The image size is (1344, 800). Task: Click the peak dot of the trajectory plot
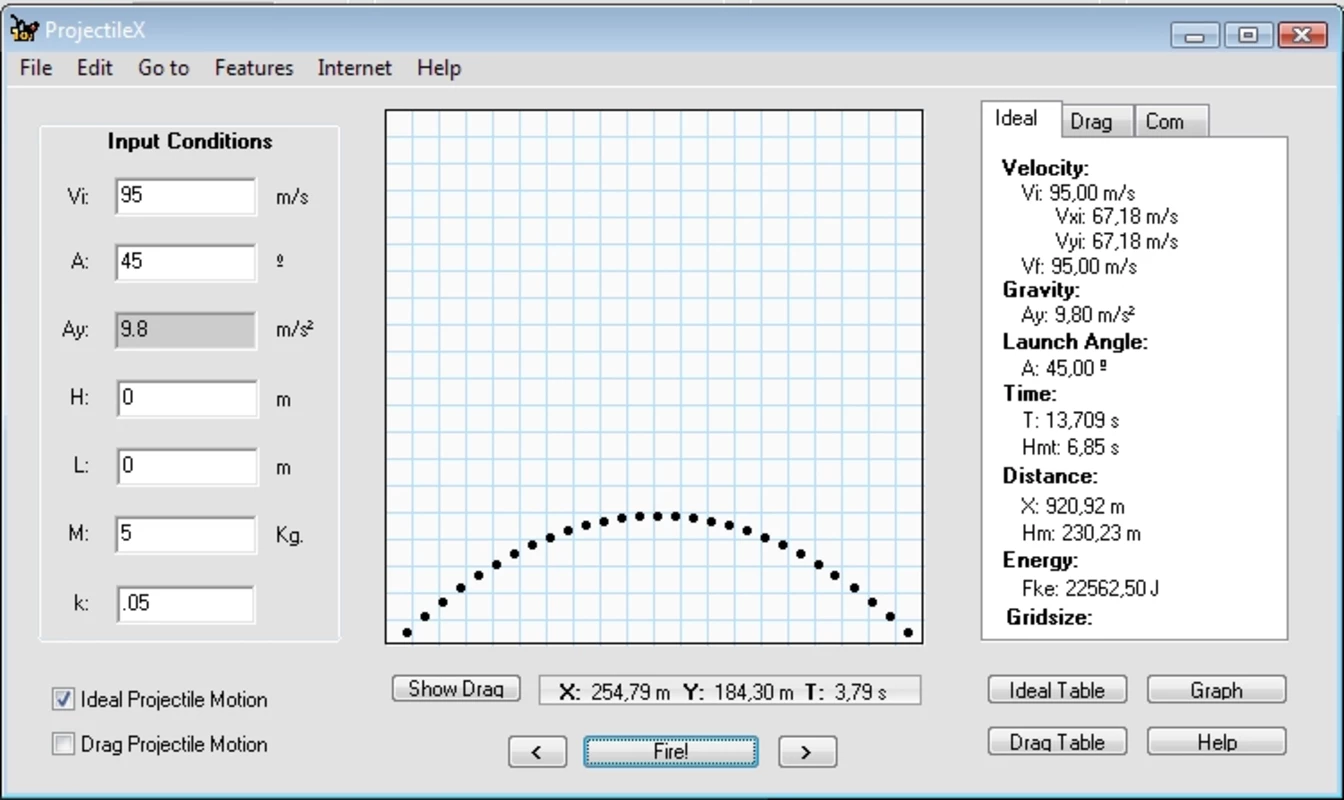coord(658,516)
